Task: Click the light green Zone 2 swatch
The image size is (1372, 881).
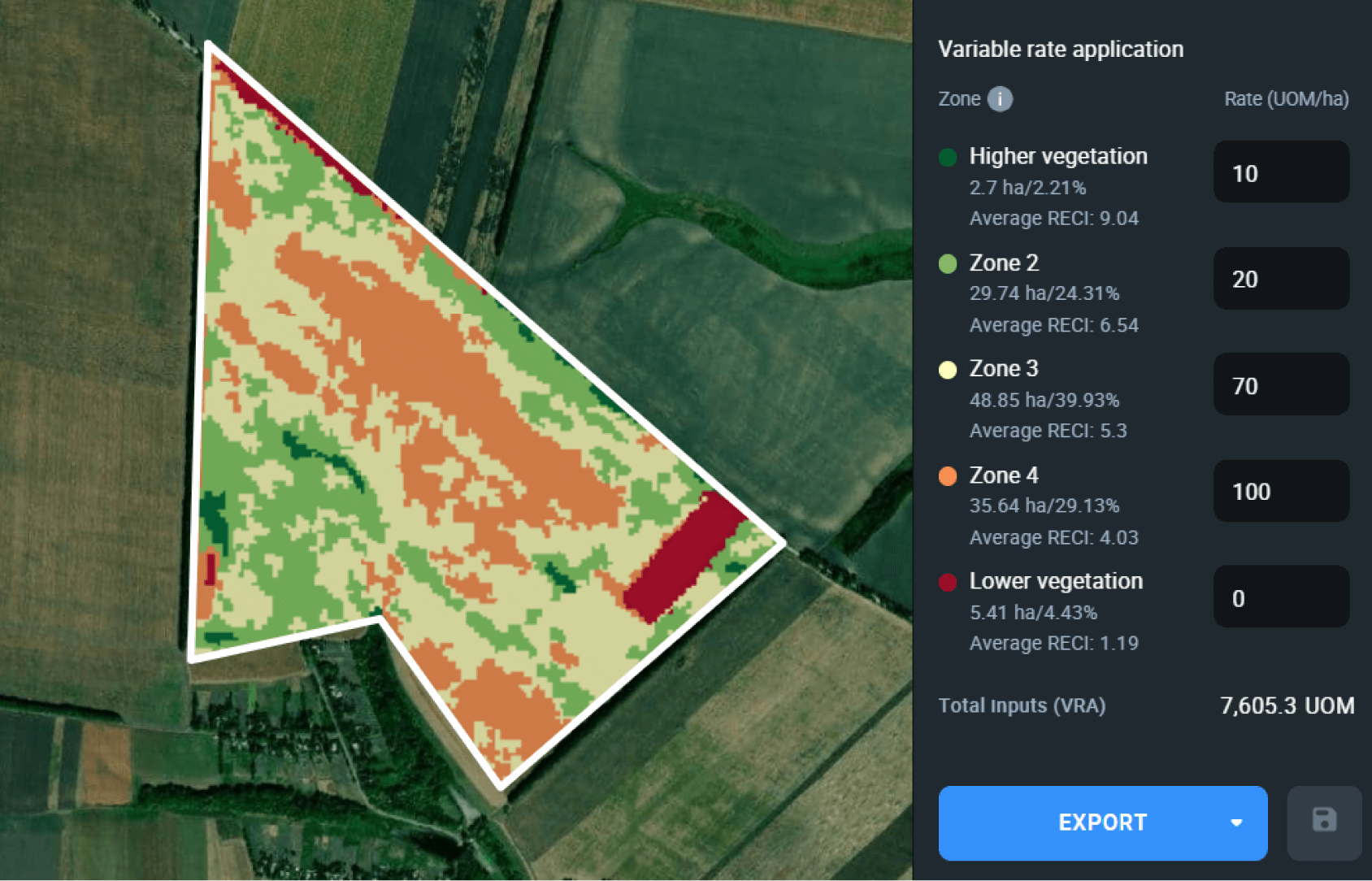Action: tap(948, 263)
